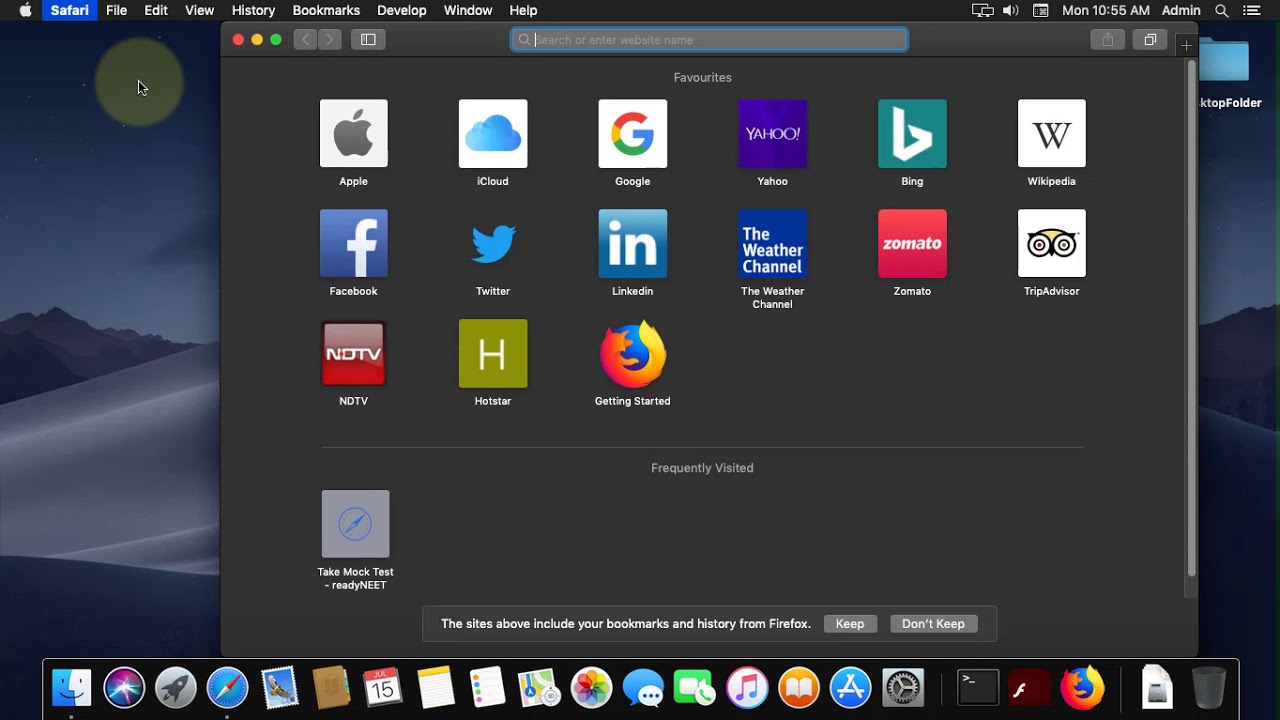Viewport: 1280px width, 720px height.
Task: Launch Siri from the Dock
Action: [124, 688]
